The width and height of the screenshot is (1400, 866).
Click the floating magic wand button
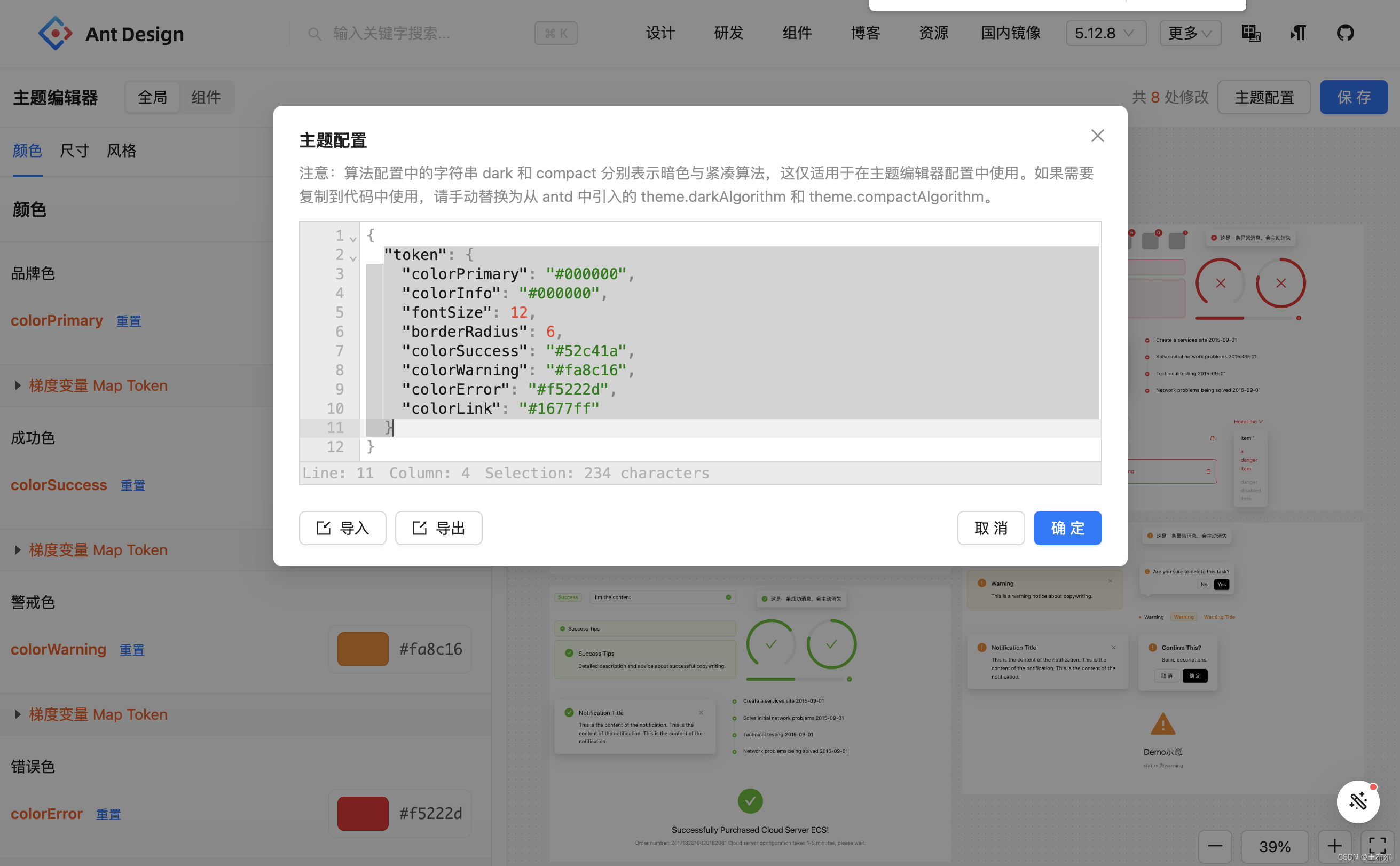click(1358, 801)
